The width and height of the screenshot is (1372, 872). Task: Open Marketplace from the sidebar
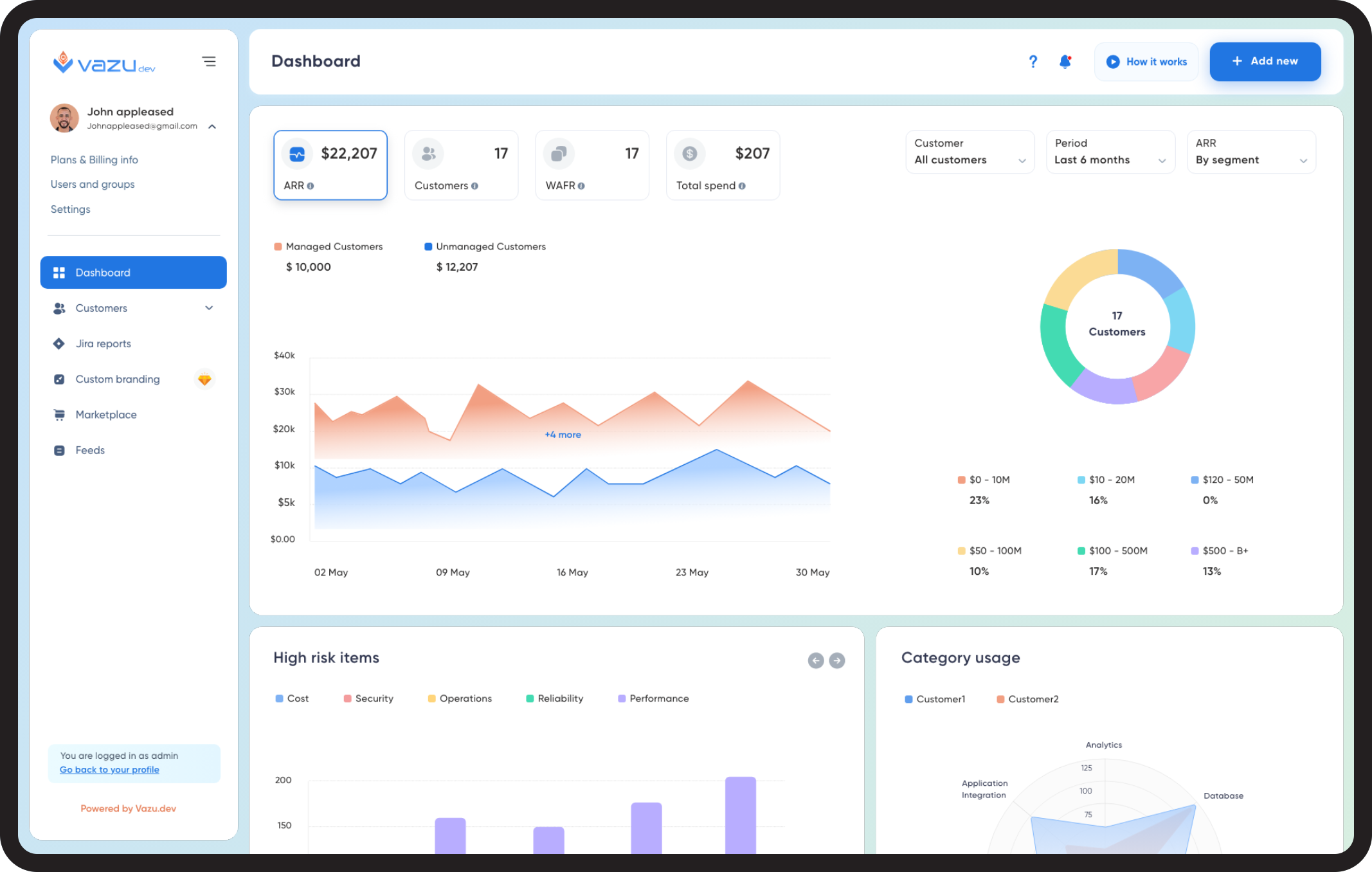click(105, 415)
